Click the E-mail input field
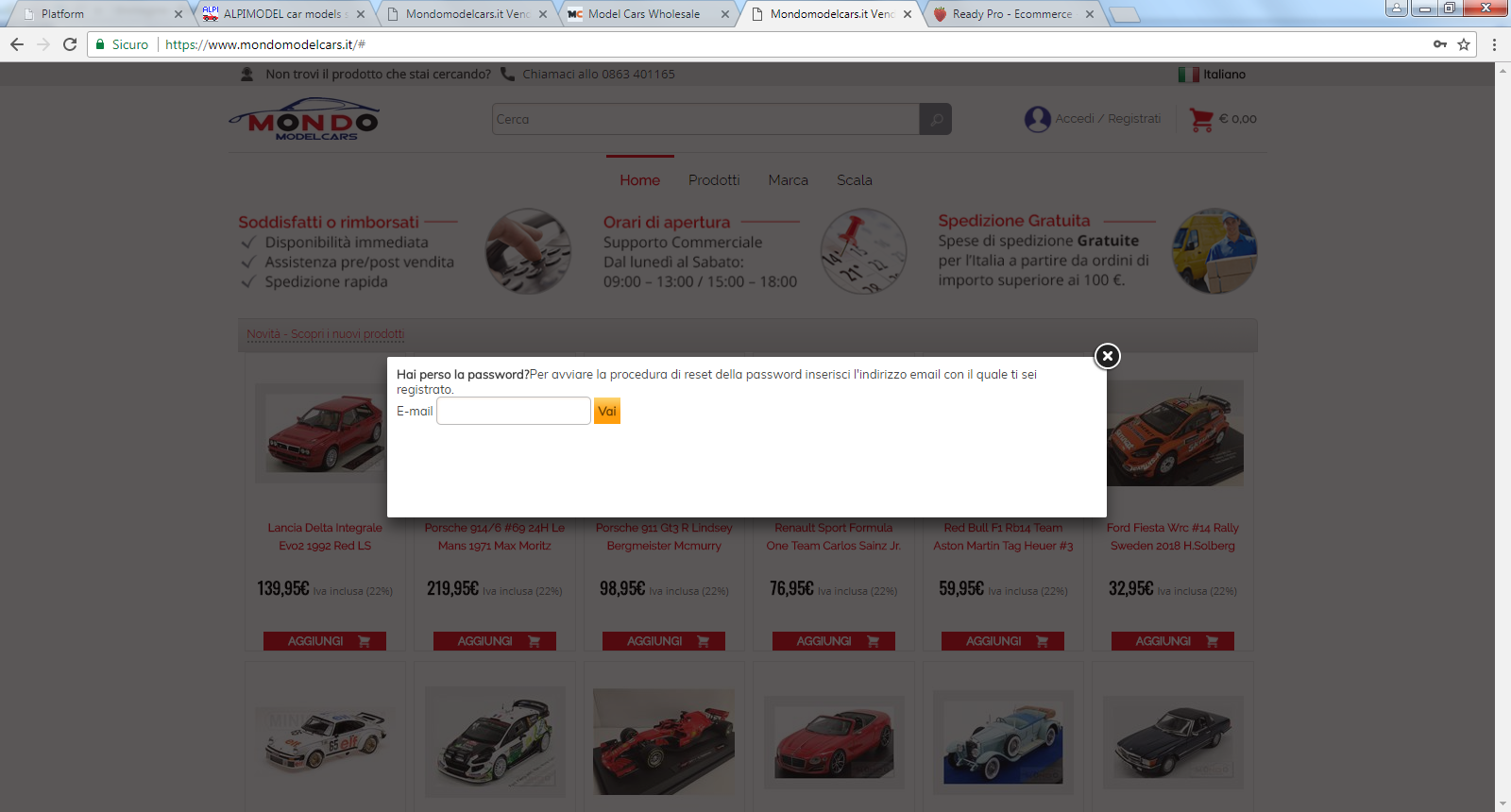 pyautogui.click(x=514, y=411)
